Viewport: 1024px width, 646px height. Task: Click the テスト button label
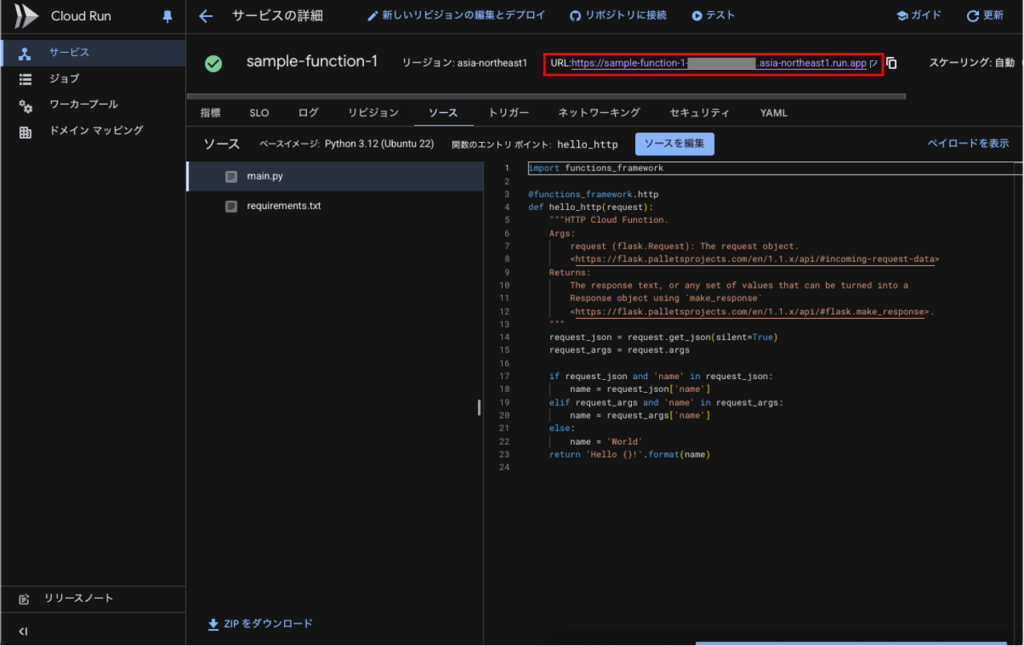tap(720, 15)
